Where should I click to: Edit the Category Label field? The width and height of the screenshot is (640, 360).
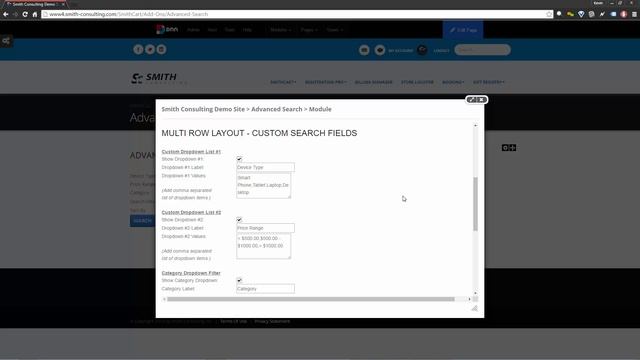coord(265,289)
